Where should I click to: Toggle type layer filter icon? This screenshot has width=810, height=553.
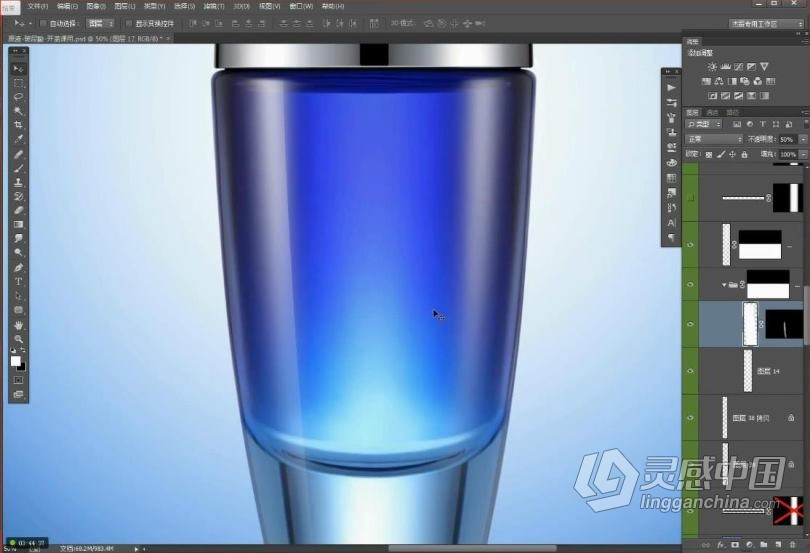click(x=762, y=125)
